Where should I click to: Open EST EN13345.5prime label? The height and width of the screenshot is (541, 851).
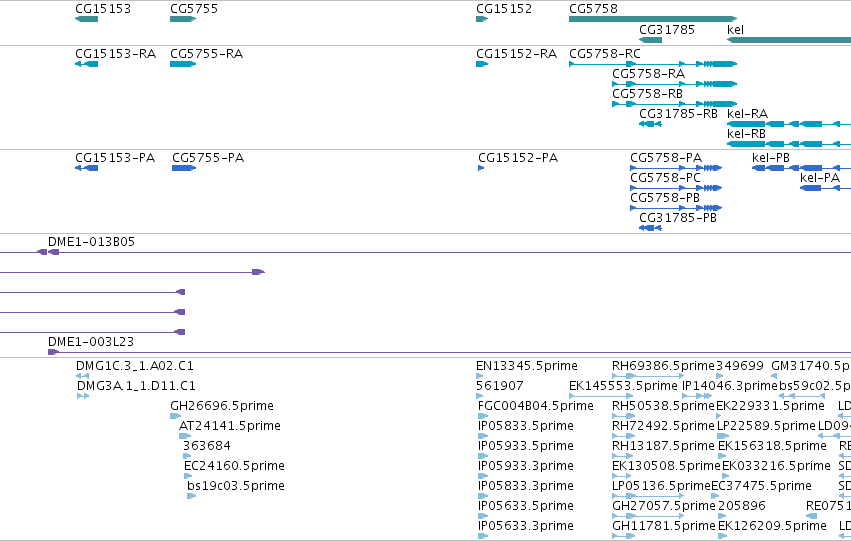pyautogui.click(x=527, y=366)
